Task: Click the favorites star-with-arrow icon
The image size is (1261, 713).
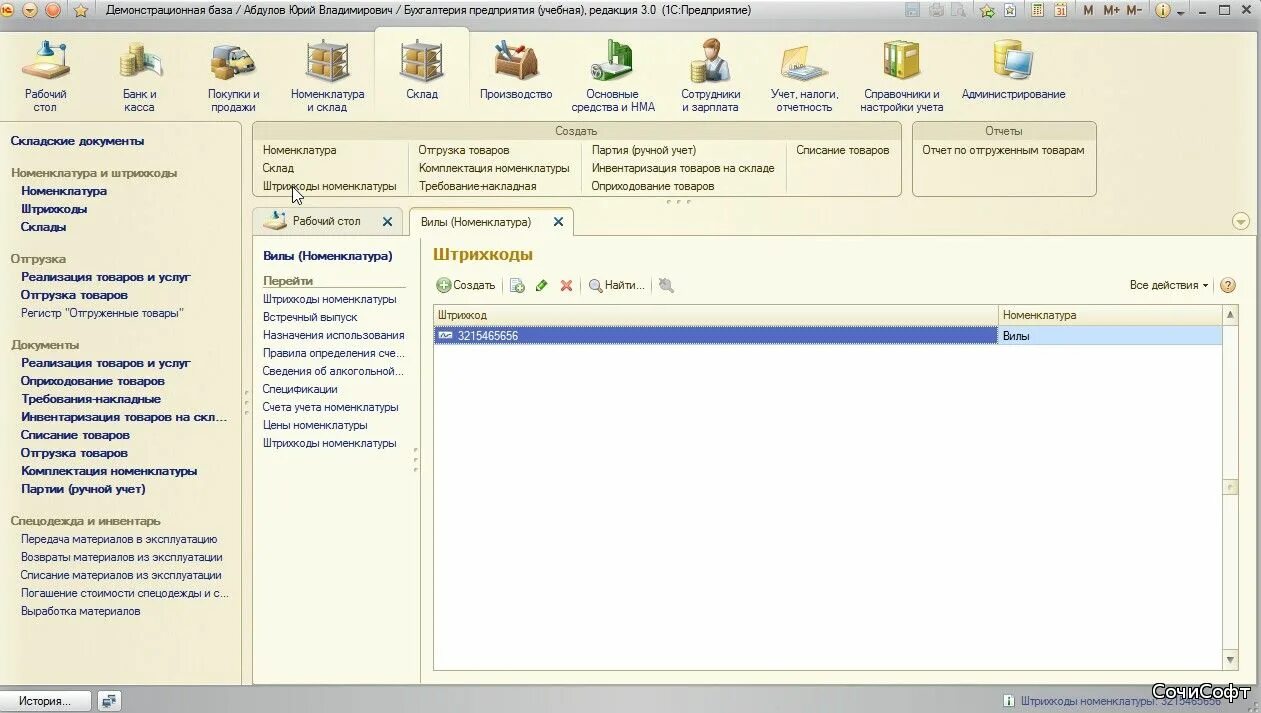Action: (x=988, y=10)
